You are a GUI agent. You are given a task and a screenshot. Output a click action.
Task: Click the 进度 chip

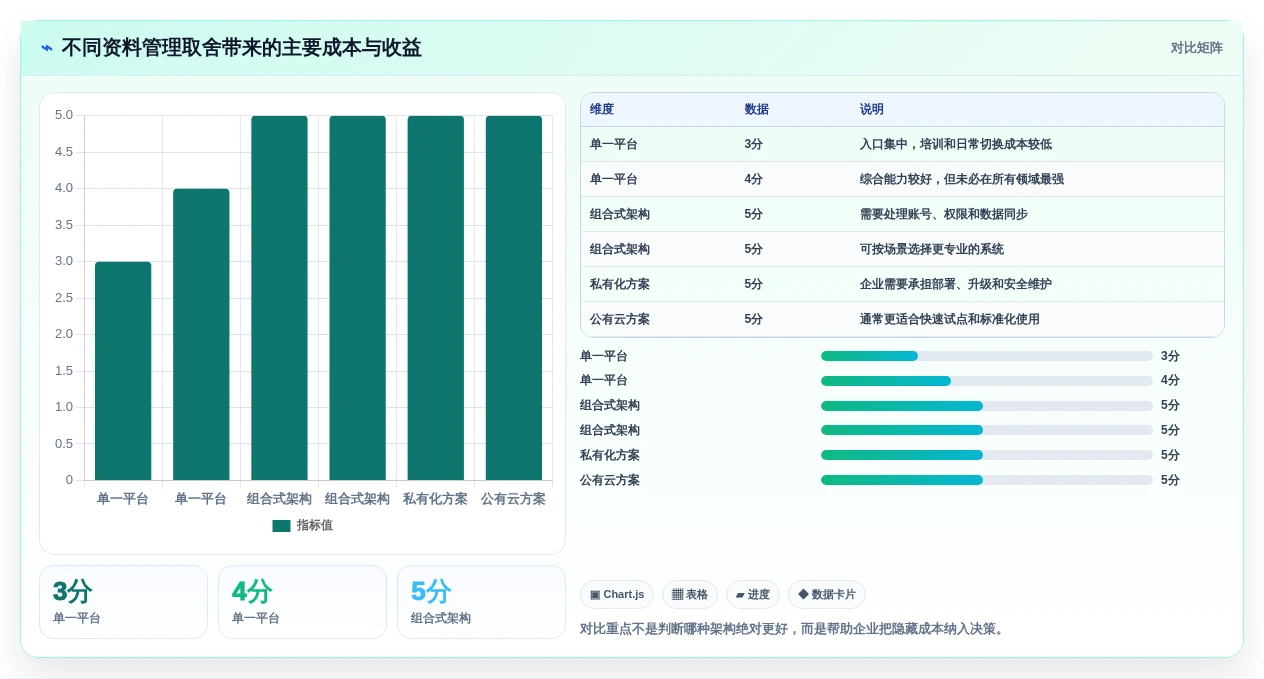[753, 594]
